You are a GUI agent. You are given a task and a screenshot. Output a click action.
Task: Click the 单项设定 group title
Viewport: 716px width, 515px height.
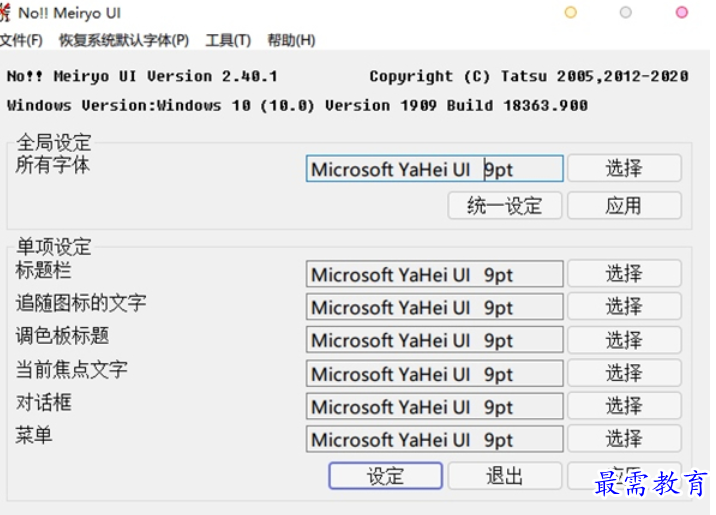54,247
